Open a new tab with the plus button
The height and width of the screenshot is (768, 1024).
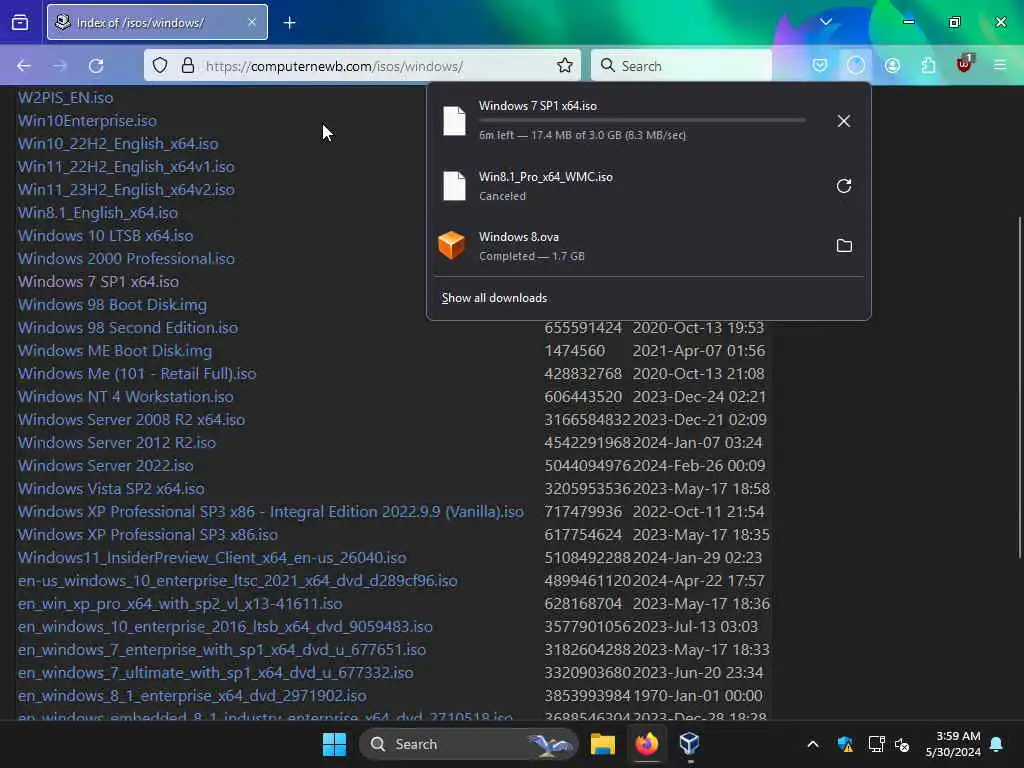tap(289, 23)
